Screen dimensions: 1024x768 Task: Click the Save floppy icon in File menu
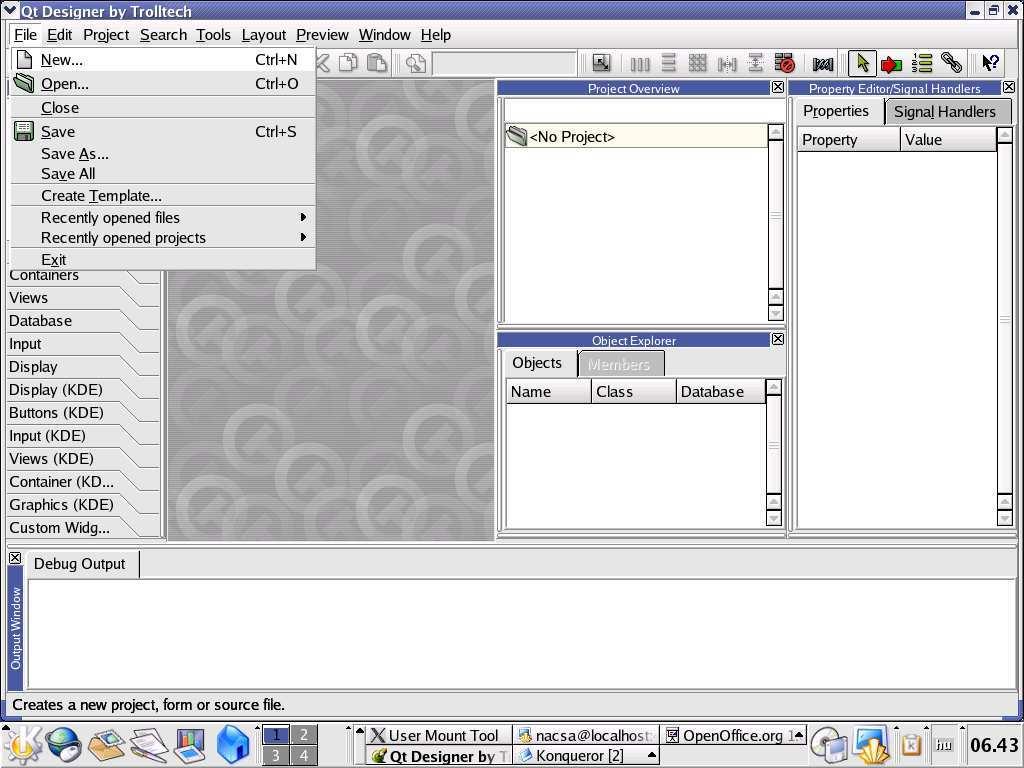pyautogui.click(x=24, y=131)
